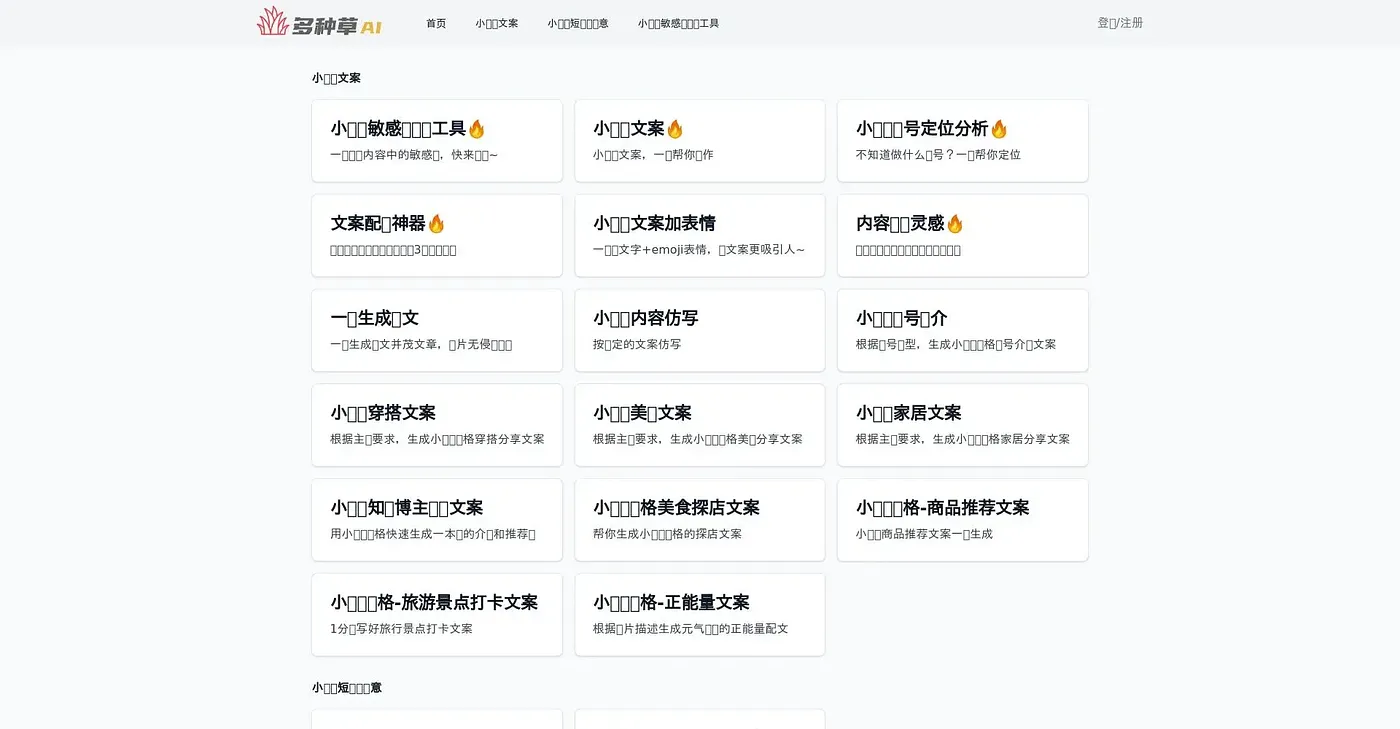Click the description mentioning emoji表情
This screenshot has height=729, width=1400.
699,249
